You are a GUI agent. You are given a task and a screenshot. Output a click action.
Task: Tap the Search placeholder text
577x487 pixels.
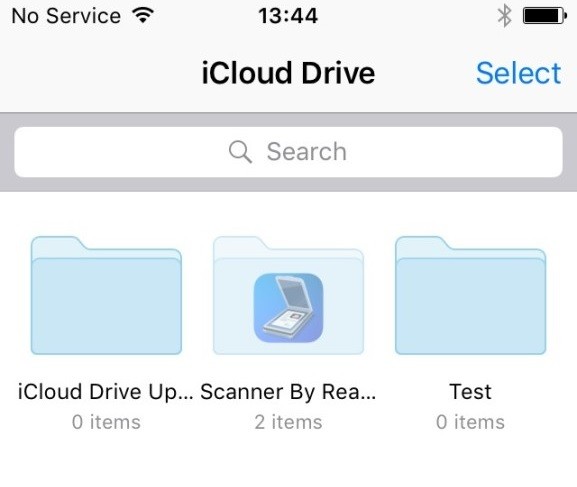pos(307,152)
